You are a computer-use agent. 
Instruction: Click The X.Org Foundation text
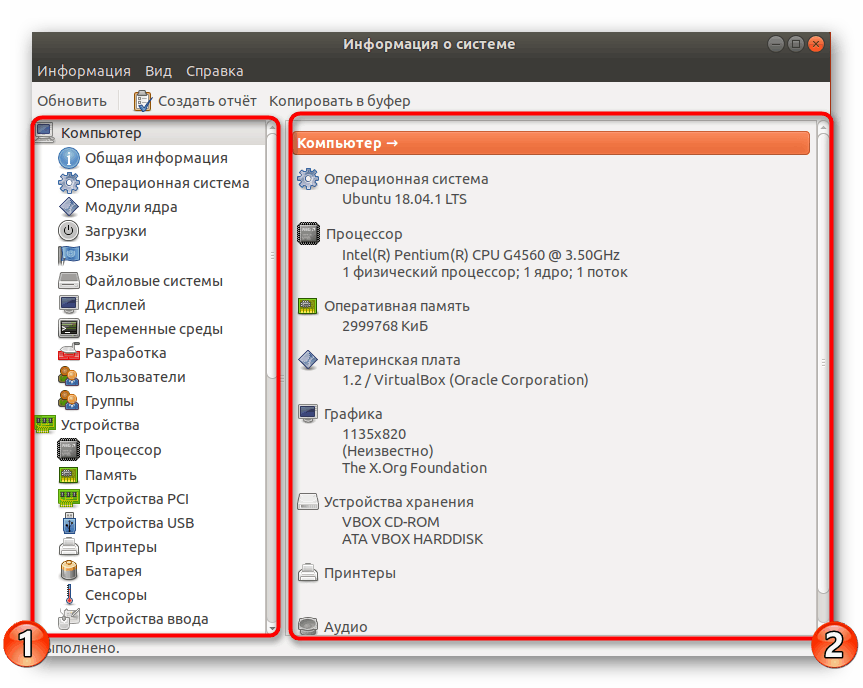coord(414,468)
